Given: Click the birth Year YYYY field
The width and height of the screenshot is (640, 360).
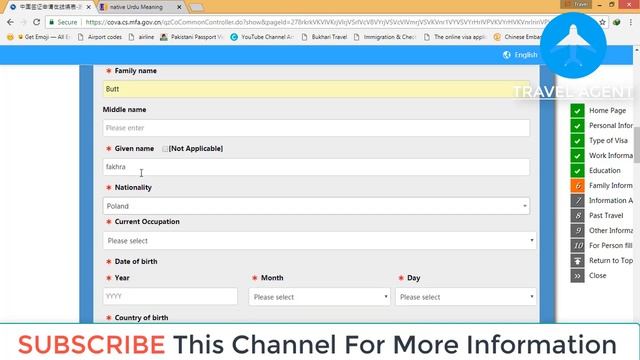Looking at the screenshot, I should pos(170,296).
